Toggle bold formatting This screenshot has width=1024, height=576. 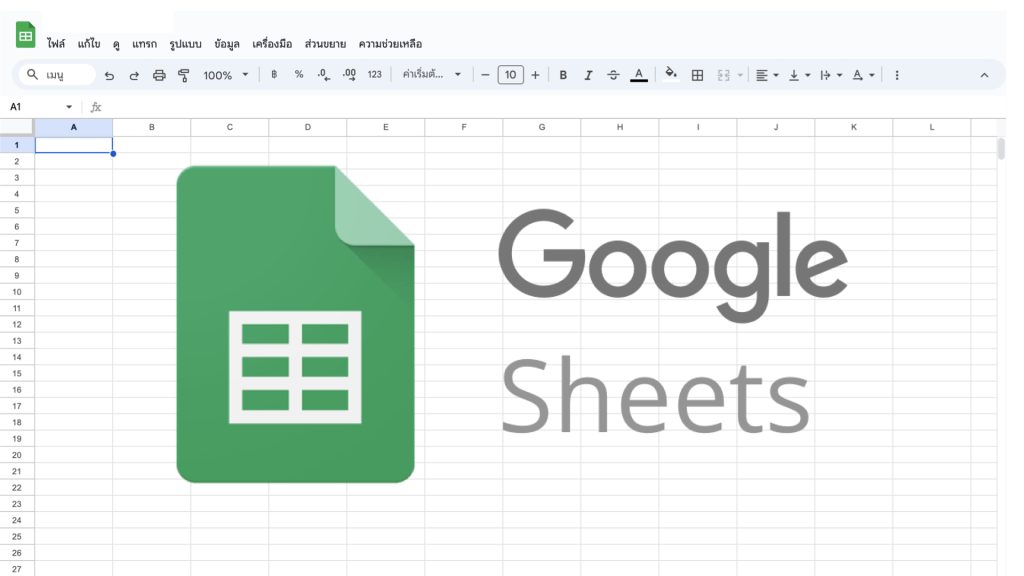pyautogui.click(x=563, y=75)
